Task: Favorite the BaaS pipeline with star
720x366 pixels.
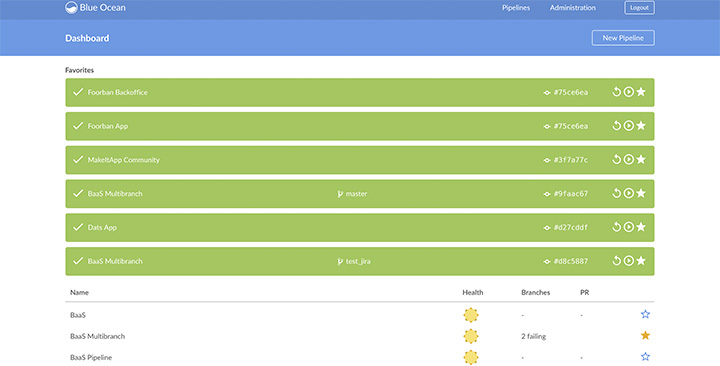Action: [x=645, y=314]
